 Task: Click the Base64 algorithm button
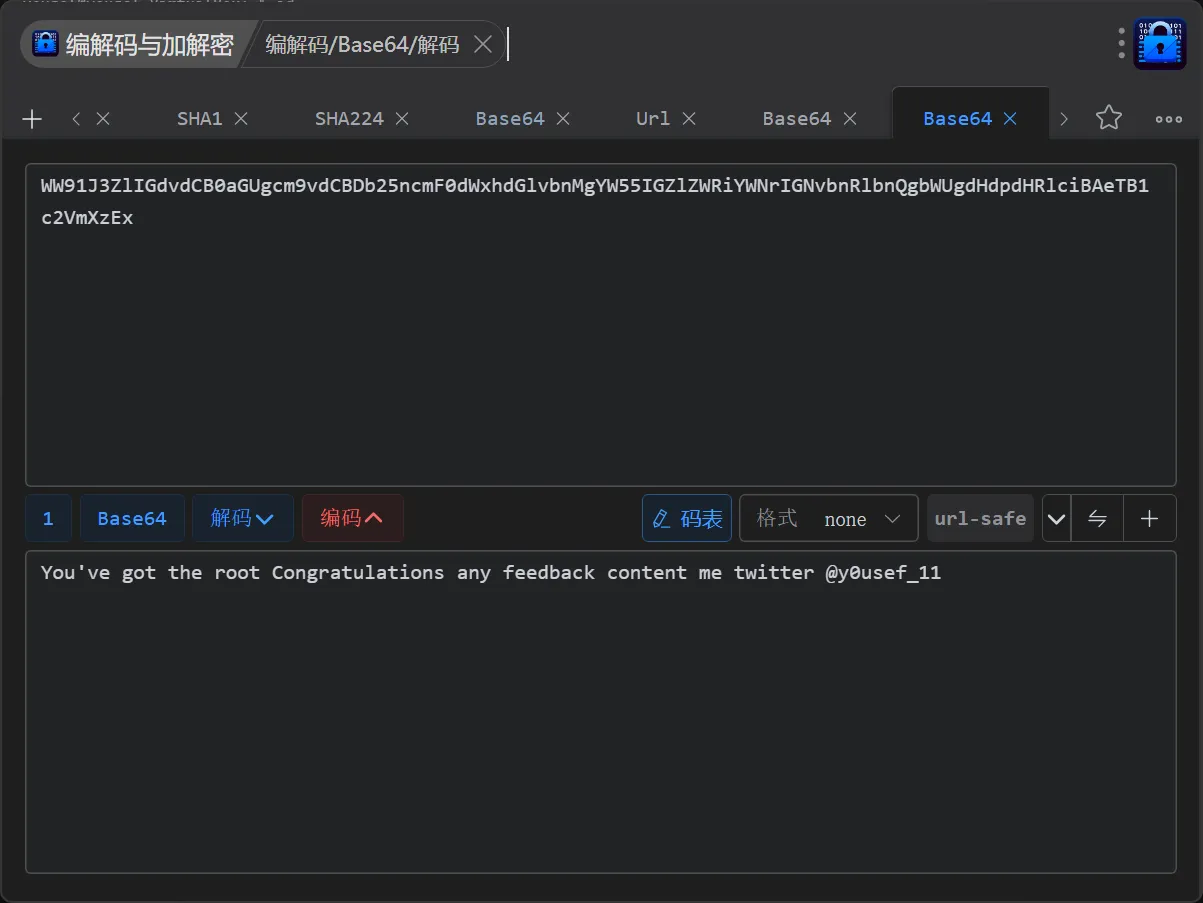[x=132, y=518]
